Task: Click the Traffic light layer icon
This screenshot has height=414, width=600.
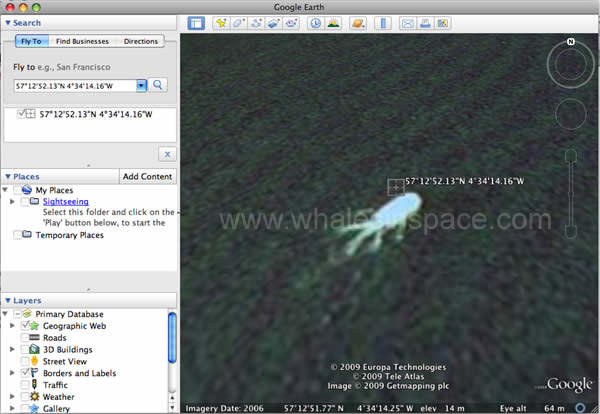Action: point(34,385)
